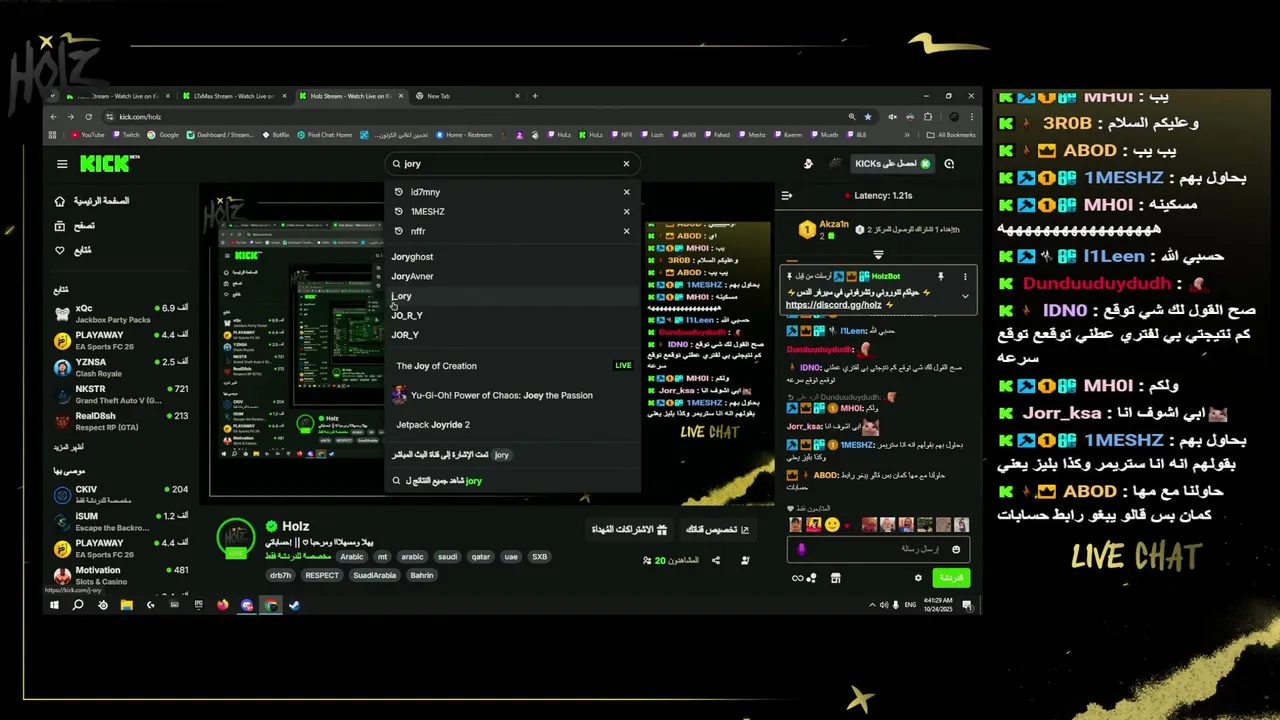Click the chat message input field
The image size is (1280, 720).
coord(878,549)
